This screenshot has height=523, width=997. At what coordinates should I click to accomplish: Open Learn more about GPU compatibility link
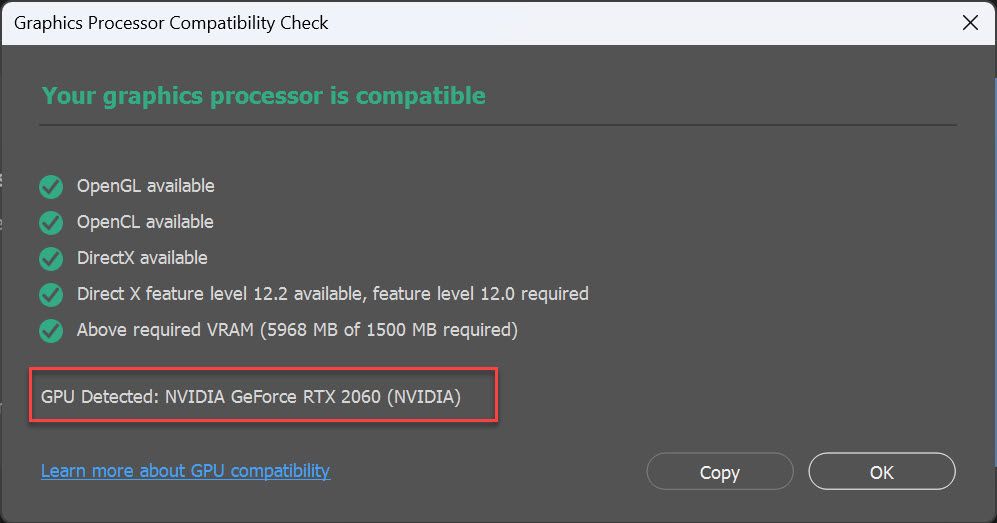pos(185,471)
